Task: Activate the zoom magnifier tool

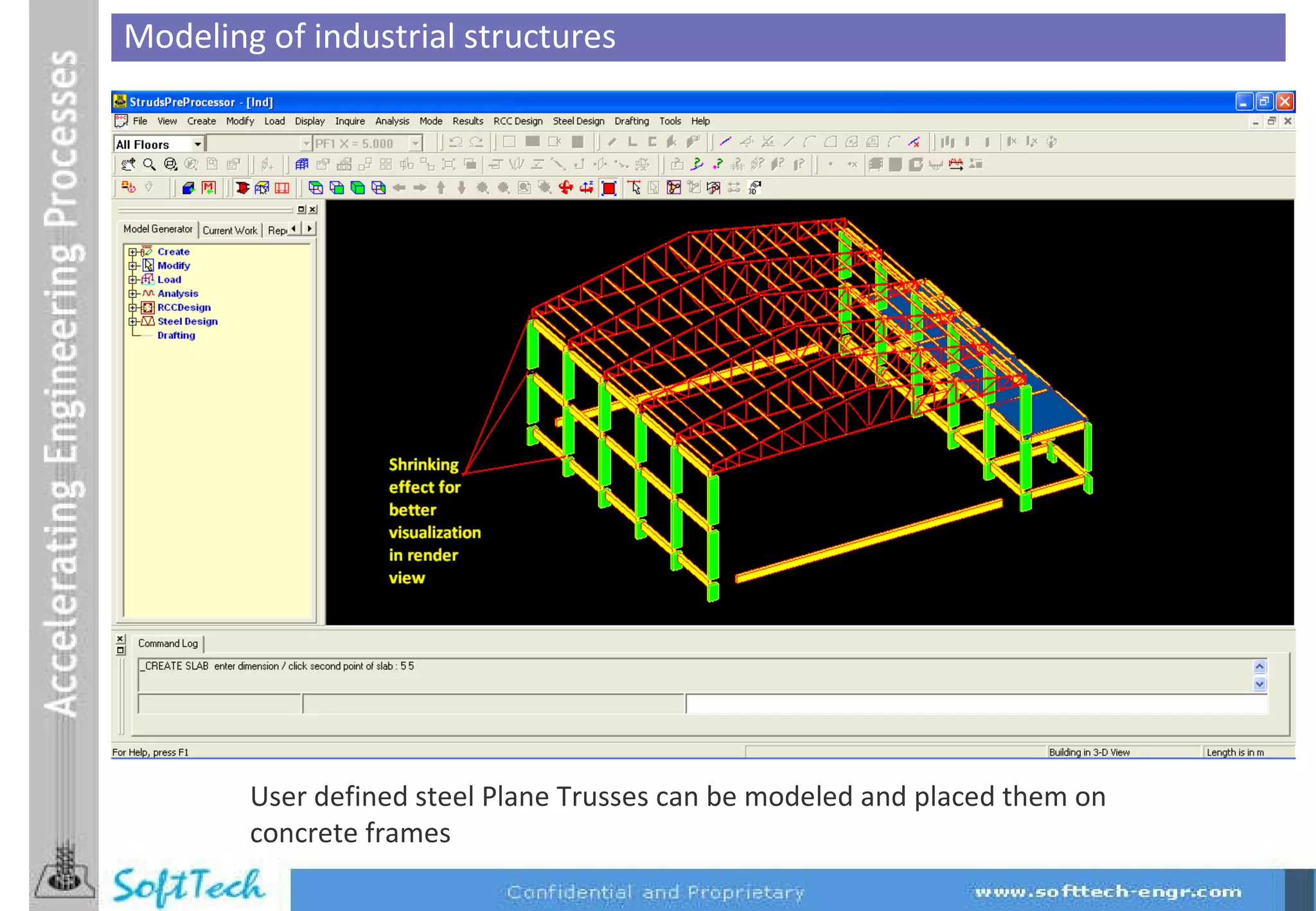Action: pyautogui.click(x=149, y=165)
